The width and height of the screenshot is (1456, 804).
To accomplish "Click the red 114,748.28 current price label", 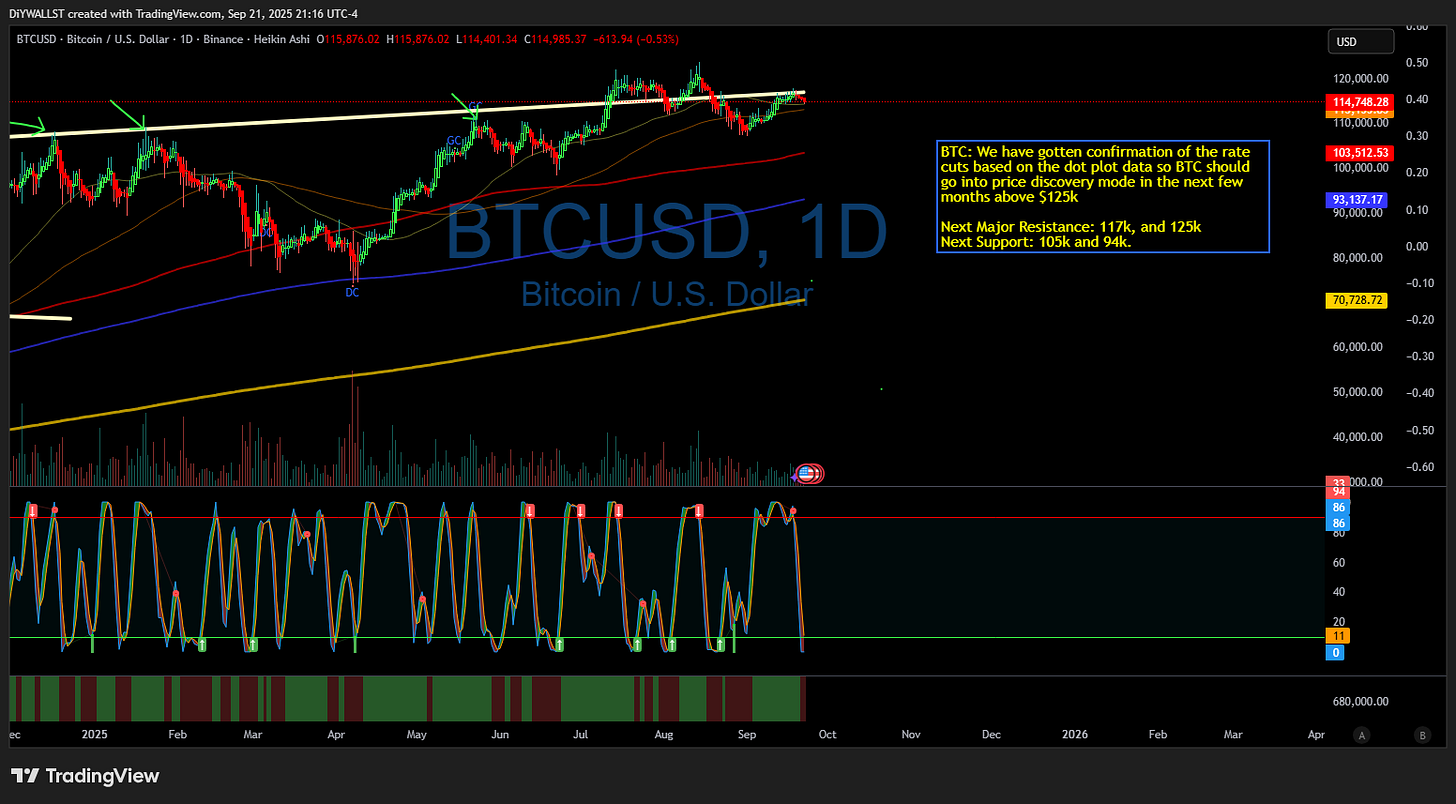I will (x=1356, y=103).
